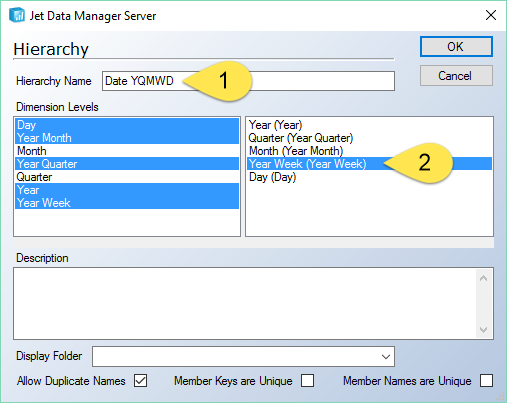
Task: Focus the Hierarchy Name text field
Action: 248,81
